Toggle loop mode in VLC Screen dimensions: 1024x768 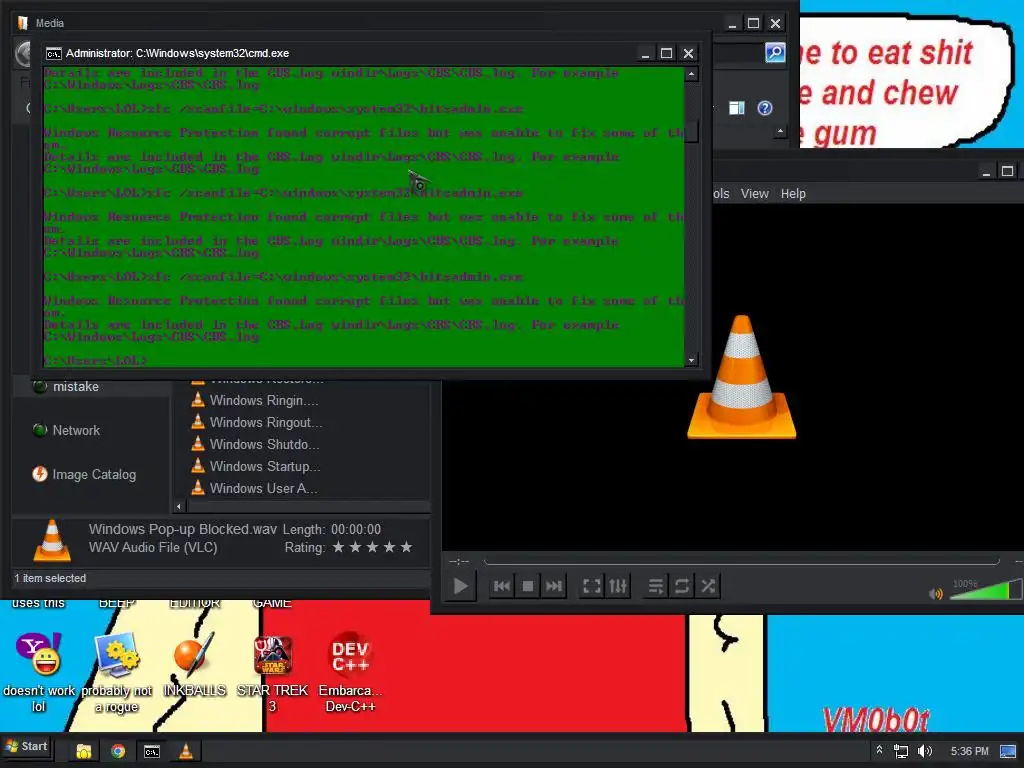click(x=682, y=586)
